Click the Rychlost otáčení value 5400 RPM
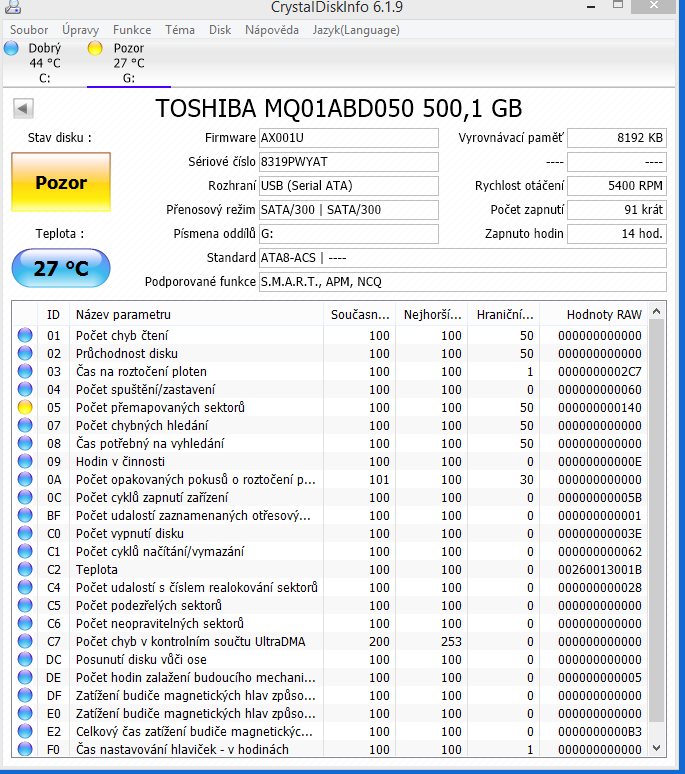The image size is (685, 774). [x=617, y=186]
